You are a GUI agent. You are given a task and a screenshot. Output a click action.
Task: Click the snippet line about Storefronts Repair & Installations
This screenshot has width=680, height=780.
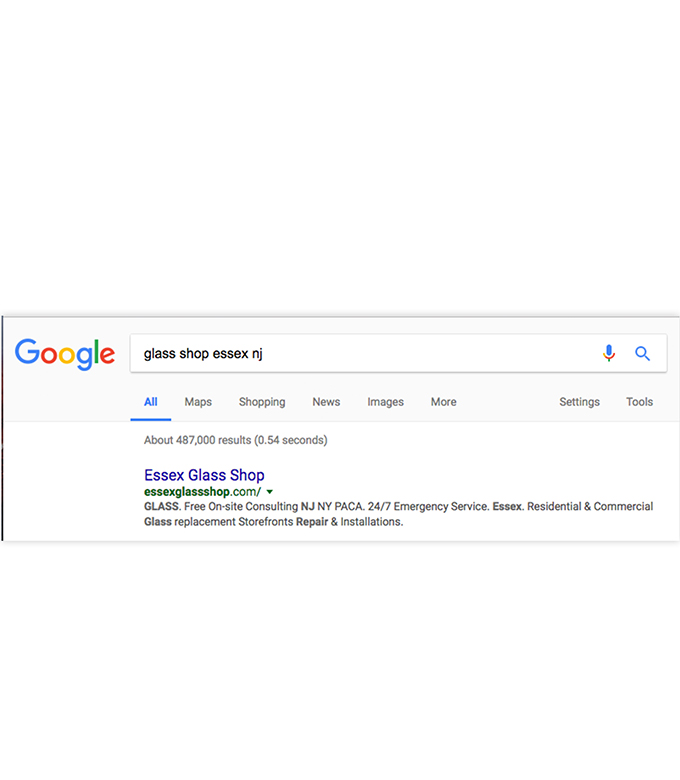pyautogui.click(x=274, y=522)
